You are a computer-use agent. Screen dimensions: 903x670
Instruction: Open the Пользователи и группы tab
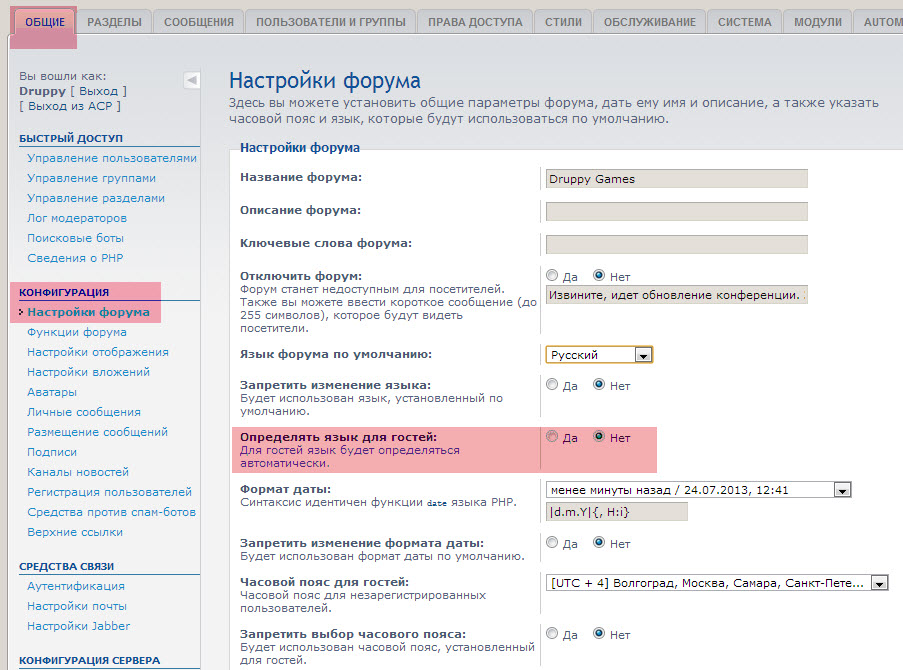tap(330, 22)
